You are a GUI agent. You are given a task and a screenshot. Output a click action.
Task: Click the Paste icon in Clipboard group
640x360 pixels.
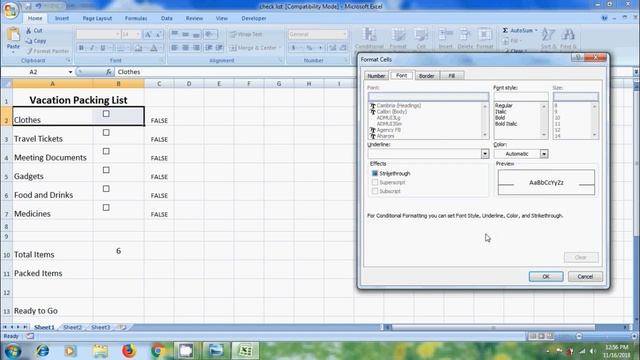[x=13, y=36]
